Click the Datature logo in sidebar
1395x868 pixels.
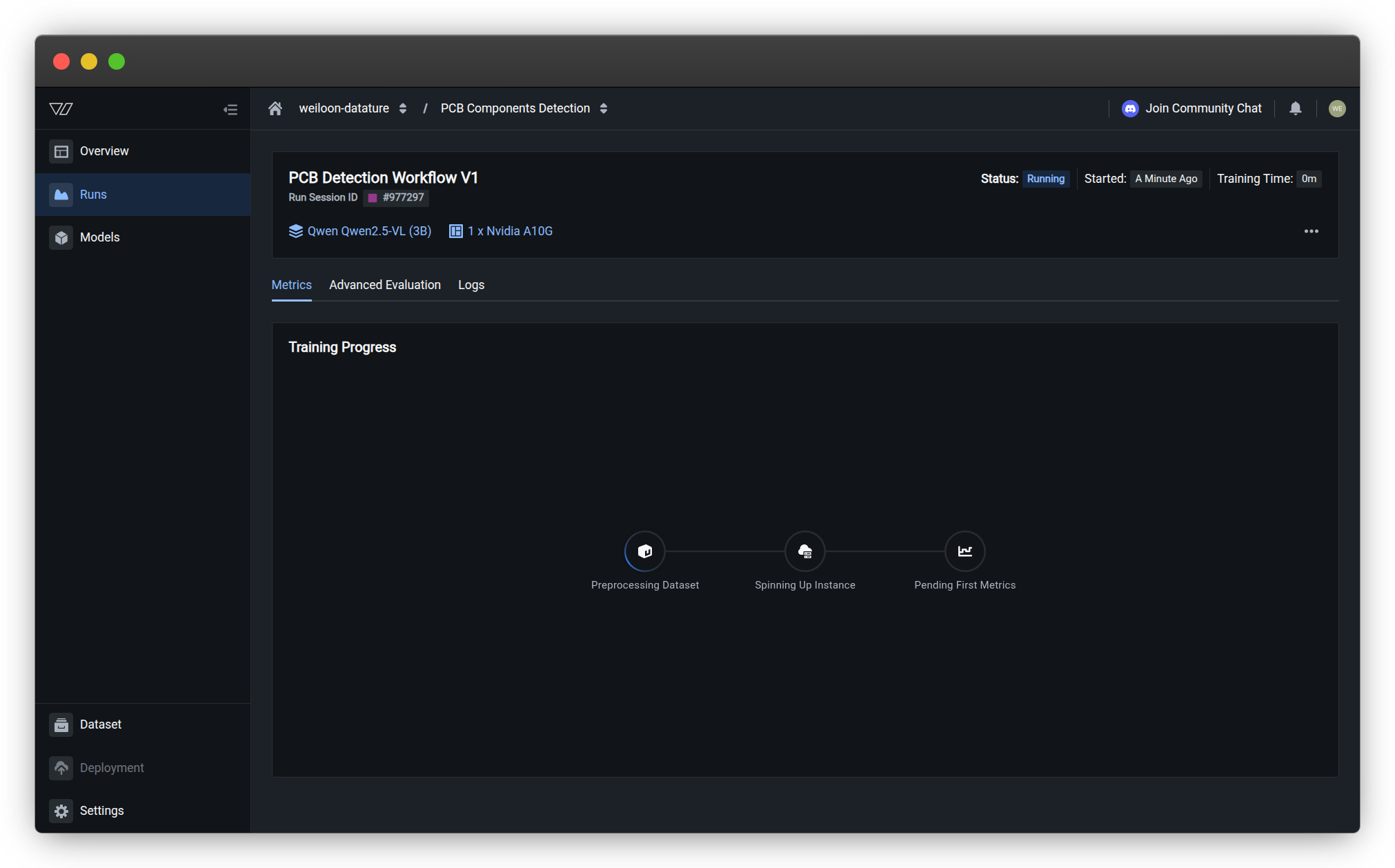61,109
